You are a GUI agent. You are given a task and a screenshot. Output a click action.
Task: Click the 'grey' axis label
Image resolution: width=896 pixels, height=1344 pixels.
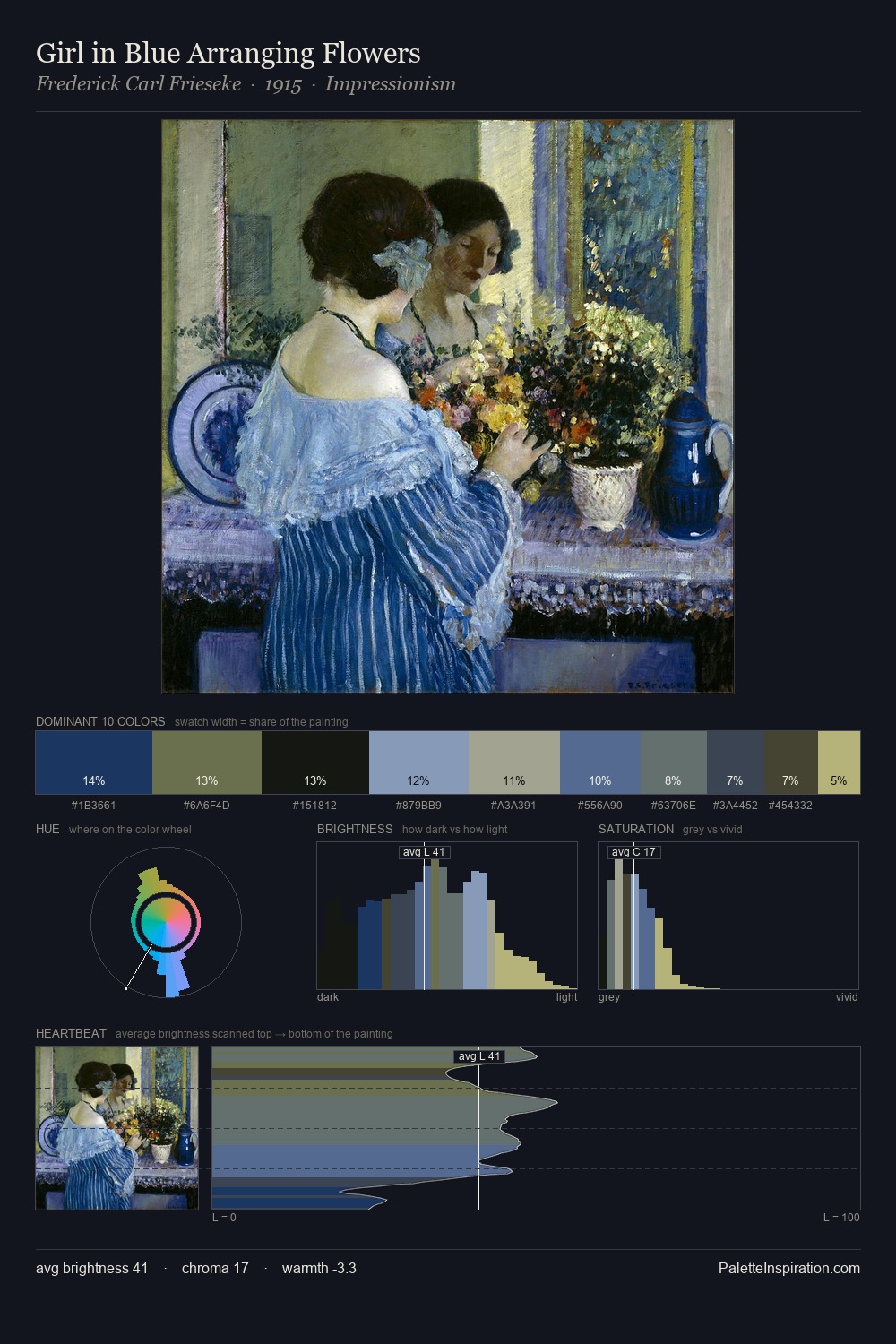pos(609,997)
